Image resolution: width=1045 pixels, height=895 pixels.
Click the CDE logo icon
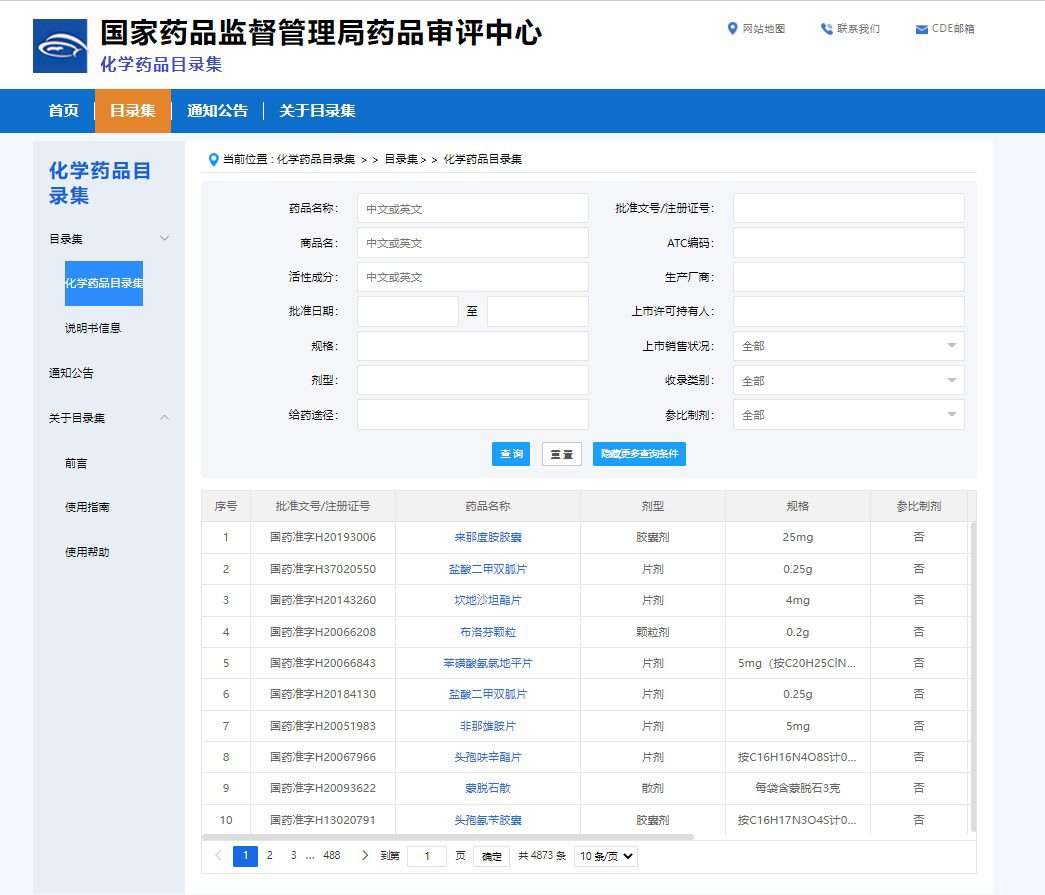(x=60, y=46)
